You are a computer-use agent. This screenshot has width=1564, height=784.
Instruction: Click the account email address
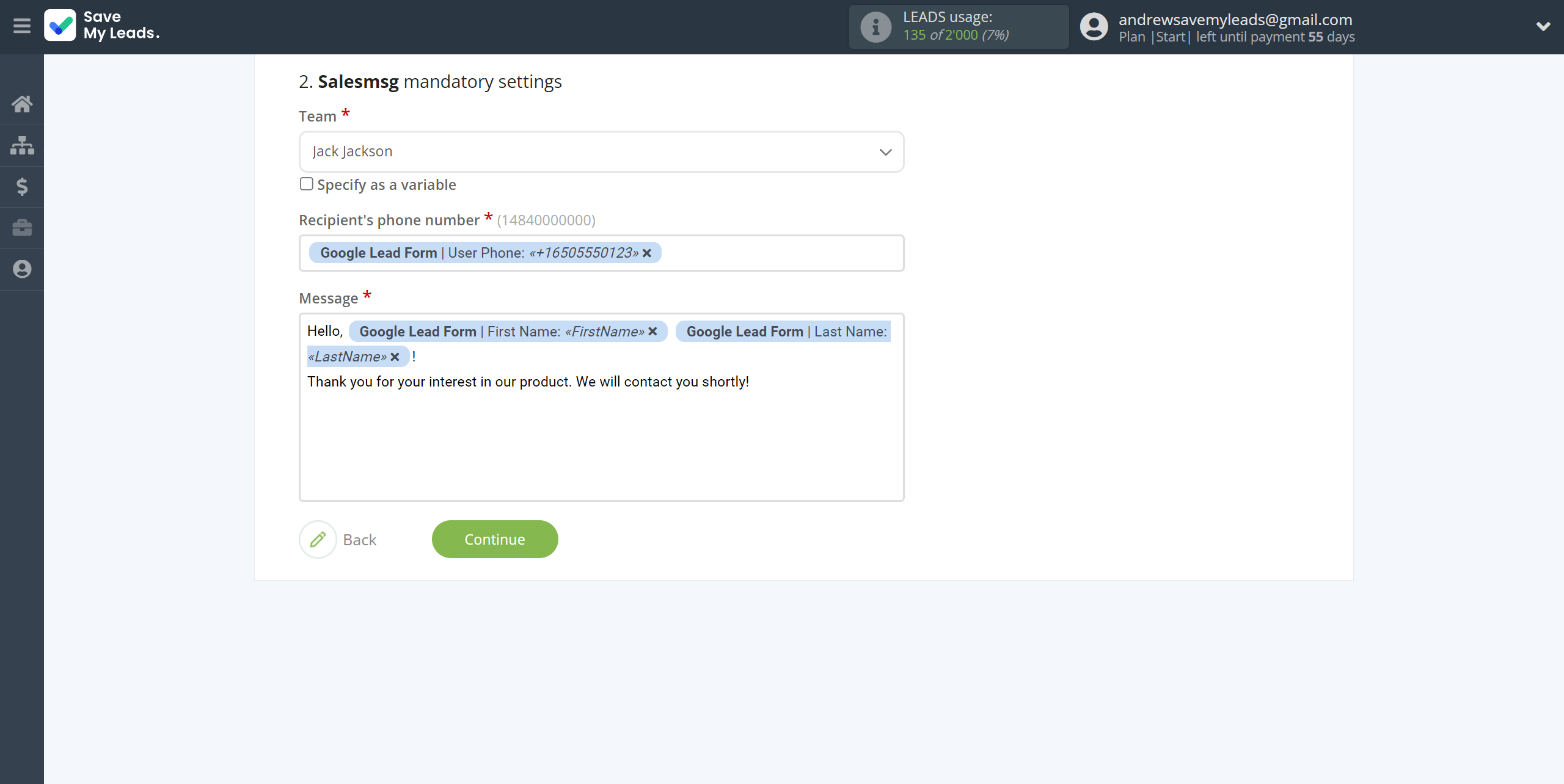(x=1235, y=20)
